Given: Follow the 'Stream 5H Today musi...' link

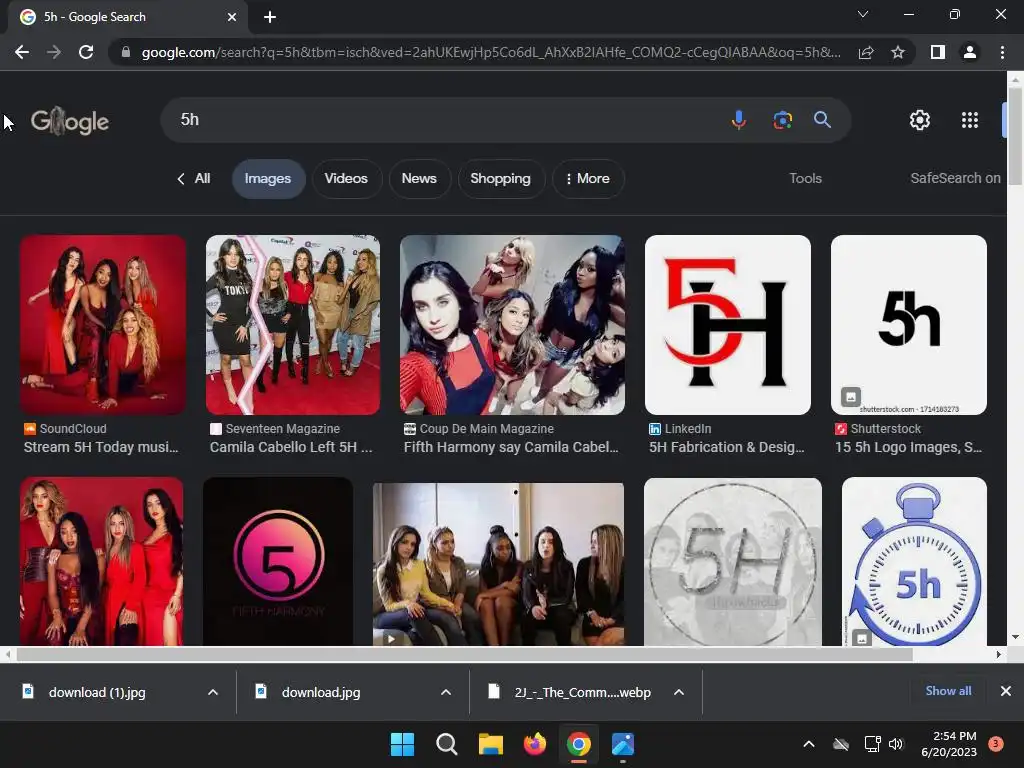Looking at the screenshot, I should click(x=101, y=447).
